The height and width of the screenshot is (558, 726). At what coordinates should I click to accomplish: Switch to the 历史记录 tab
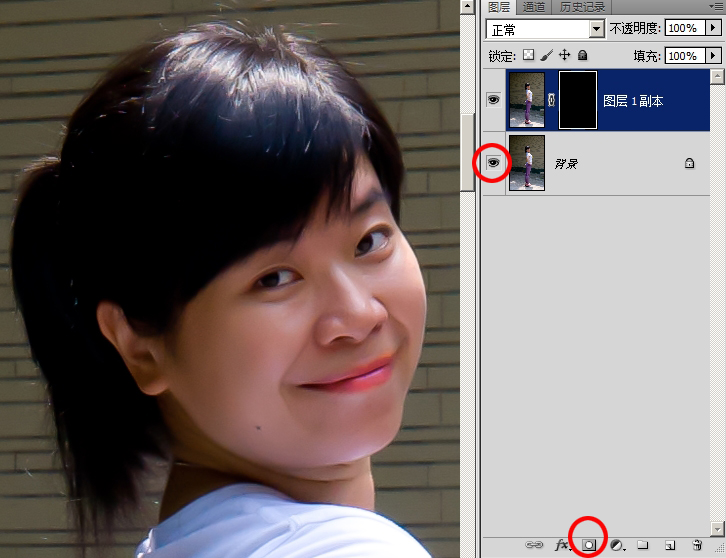click(x=582, y=7)
